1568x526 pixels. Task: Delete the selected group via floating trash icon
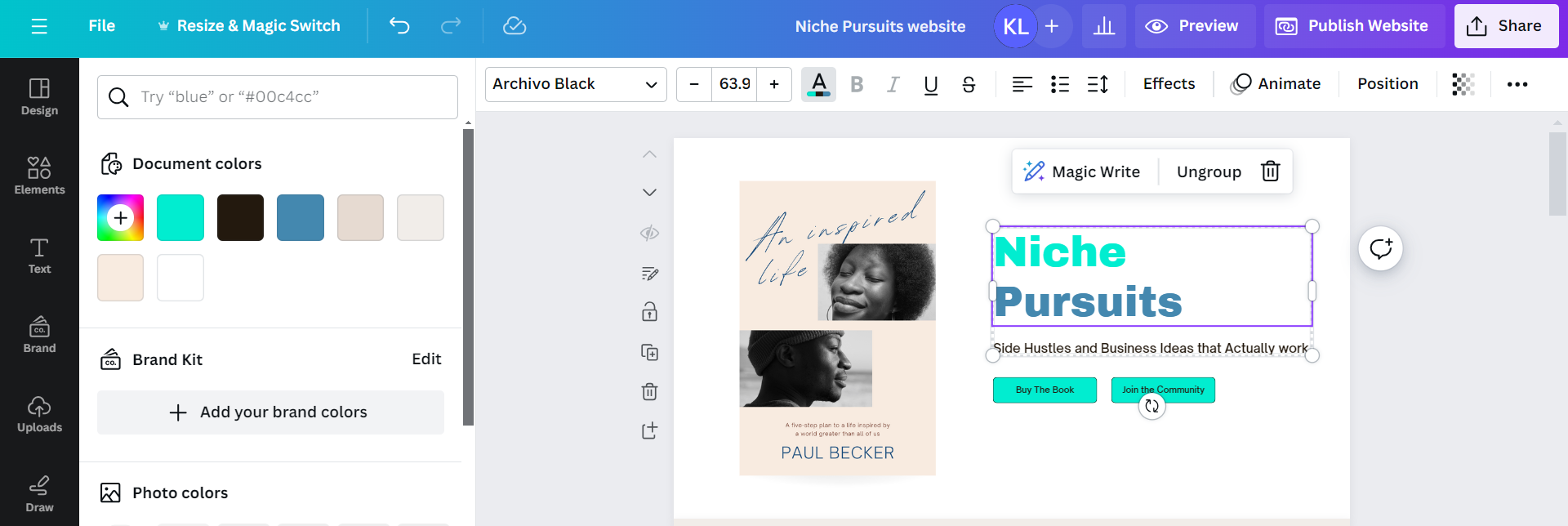(x=1271, y=172)
